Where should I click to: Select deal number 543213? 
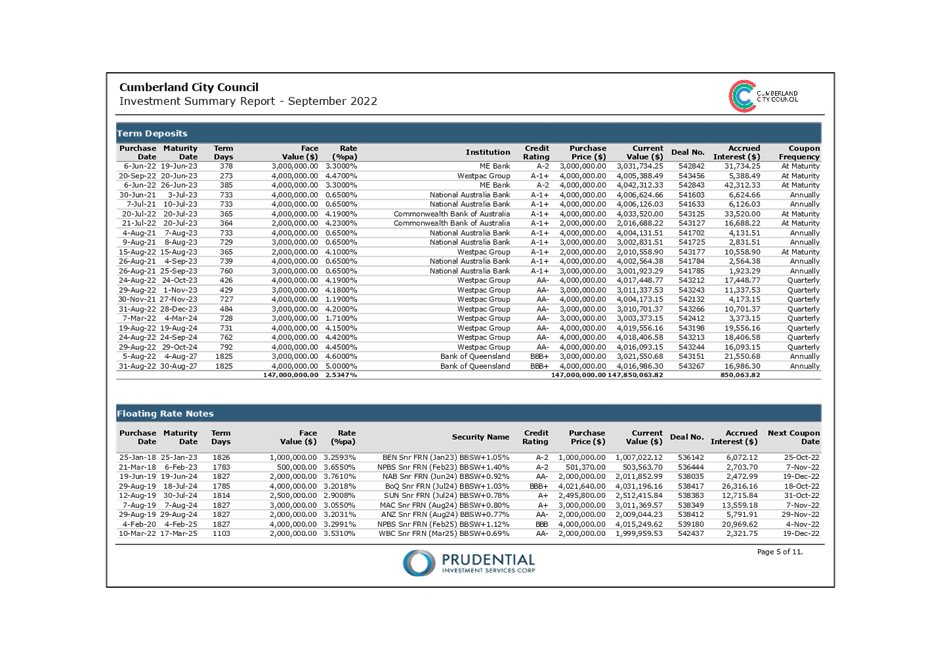[691, 337]
